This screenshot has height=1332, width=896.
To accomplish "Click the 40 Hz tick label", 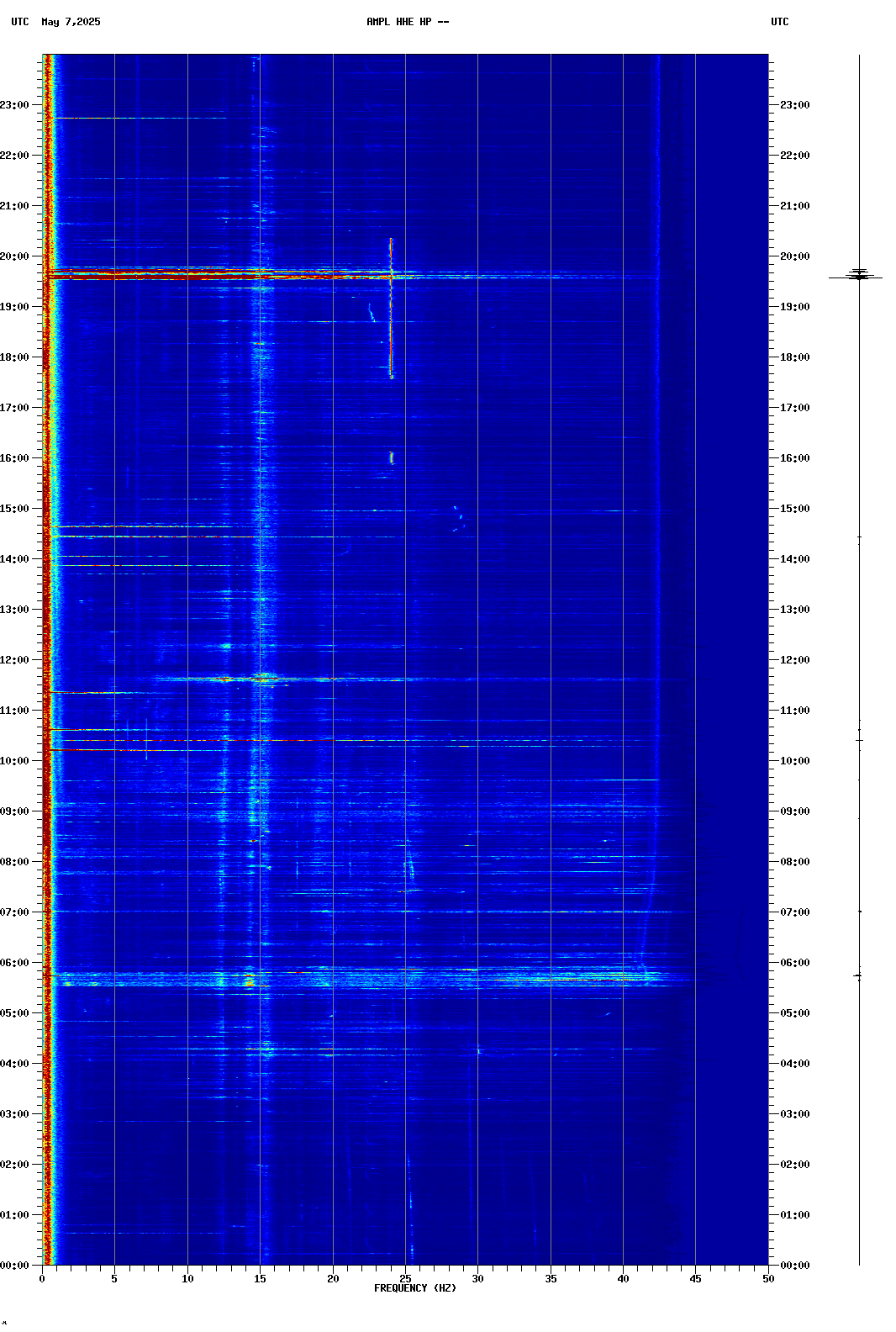I will point(623,1279).
